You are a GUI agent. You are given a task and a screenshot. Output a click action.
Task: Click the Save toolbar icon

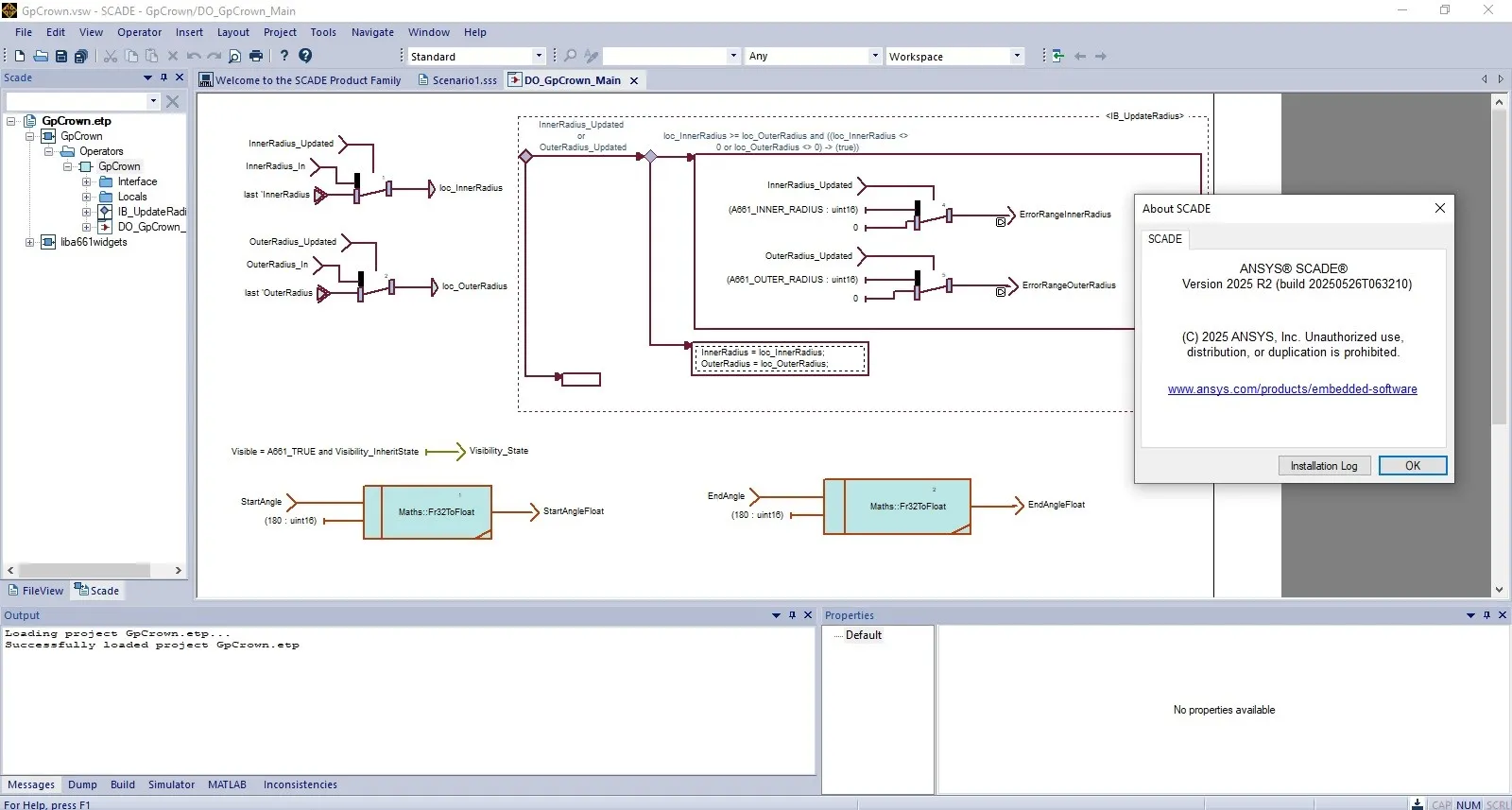[x=61, y=57]
